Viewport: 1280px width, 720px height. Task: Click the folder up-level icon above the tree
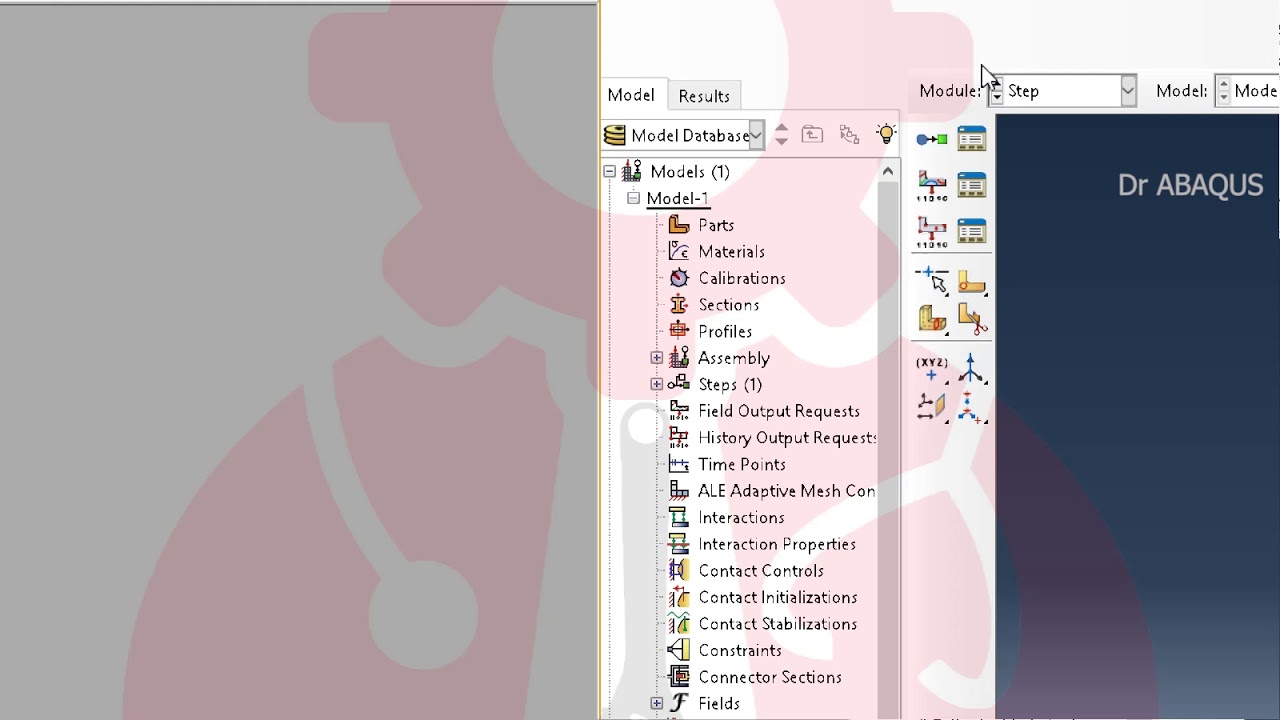[x=812, y=135]
